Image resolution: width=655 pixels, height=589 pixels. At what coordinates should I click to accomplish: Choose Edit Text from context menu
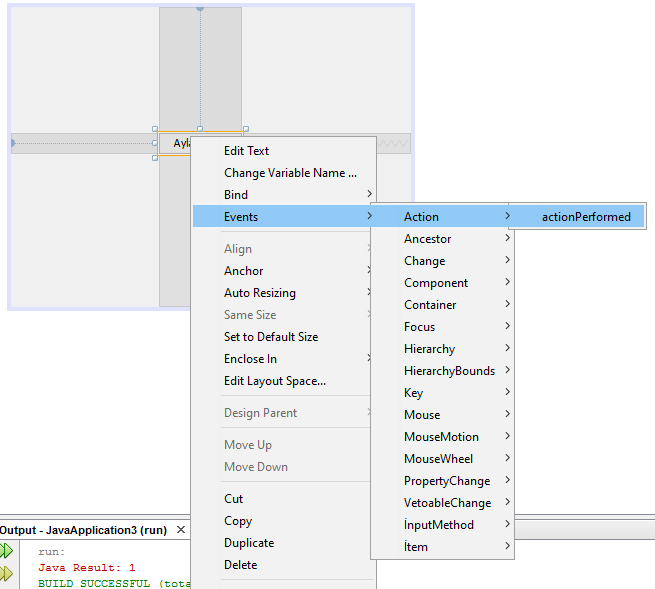[284, 151]
